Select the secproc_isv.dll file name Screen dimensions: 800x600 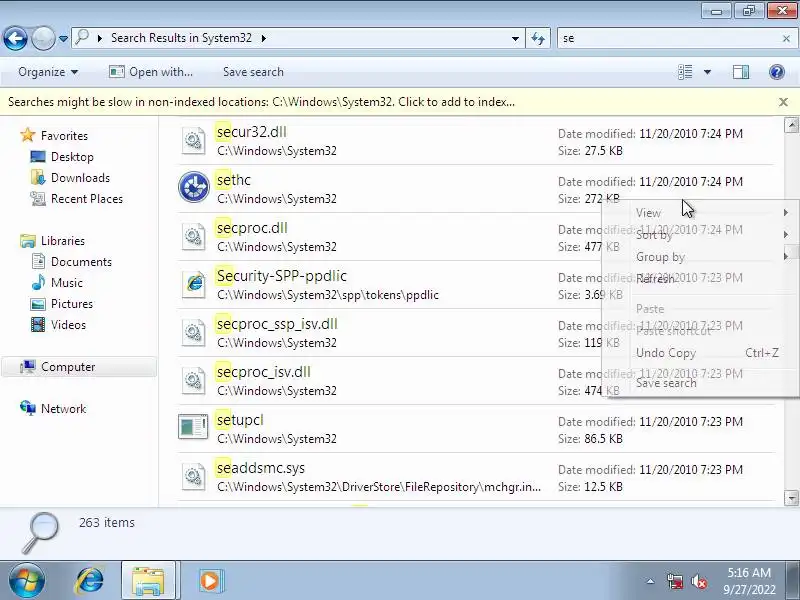[264, 372]
